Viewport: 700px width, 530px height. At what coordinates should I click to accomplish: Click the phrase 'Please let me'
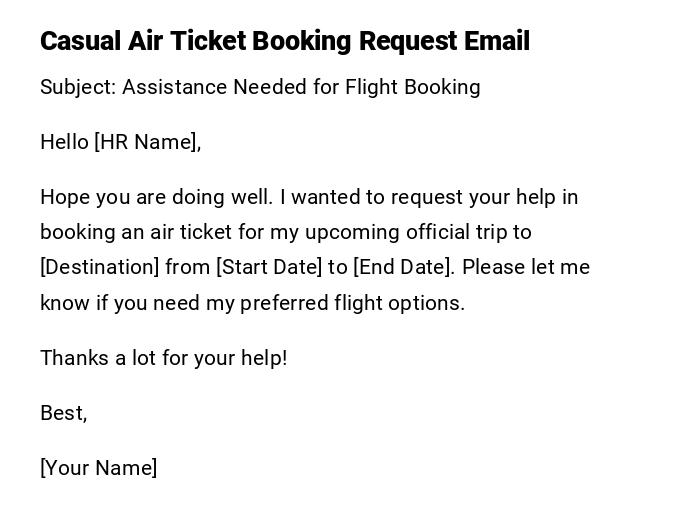[526, 267]
